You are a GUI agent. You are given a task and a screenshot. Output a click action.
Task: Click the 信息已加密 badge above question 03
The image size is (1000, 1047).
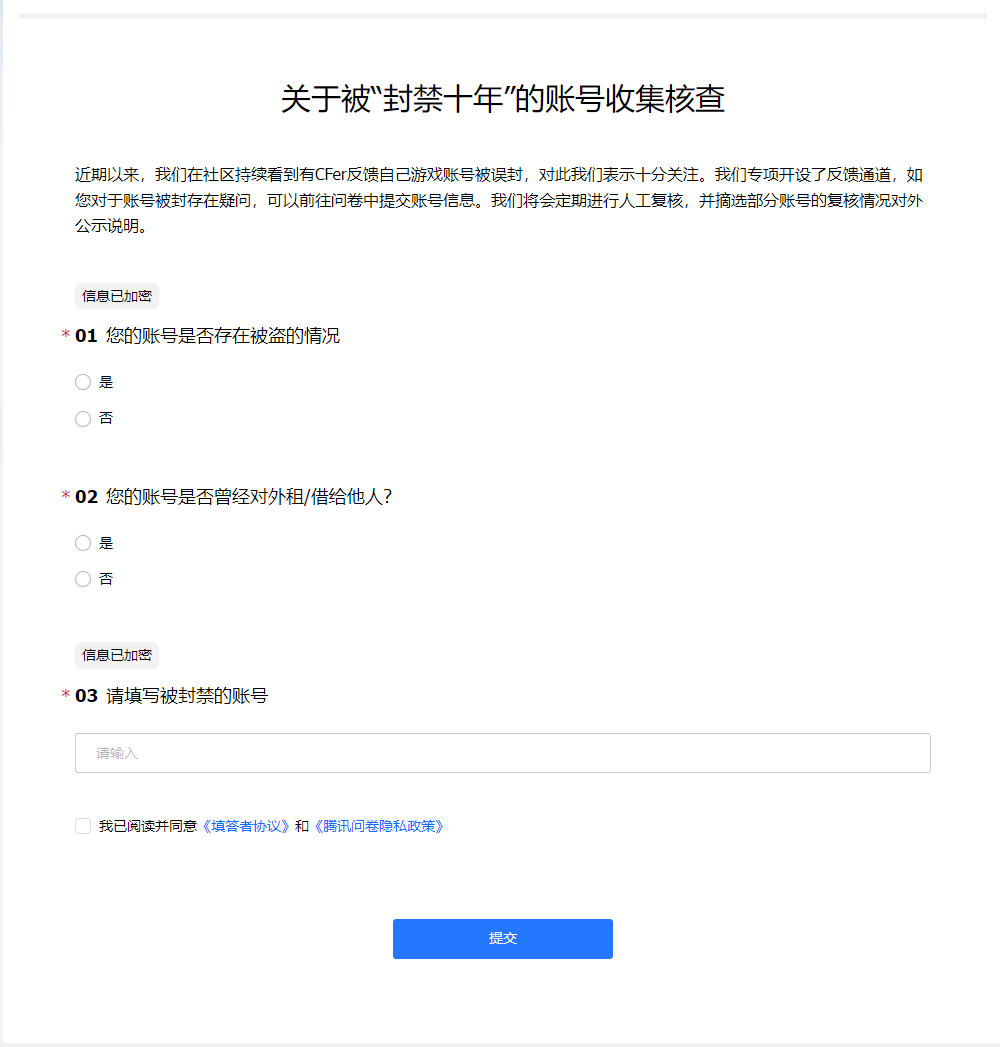tap(117, 655)
